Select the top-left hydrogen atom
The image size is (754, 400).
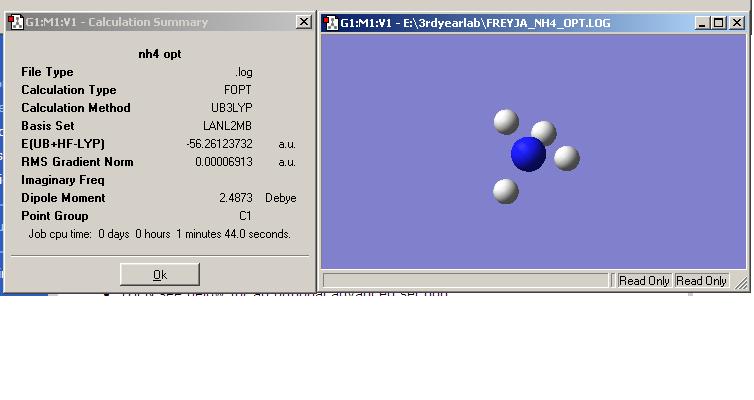click(x=506, y=122)
